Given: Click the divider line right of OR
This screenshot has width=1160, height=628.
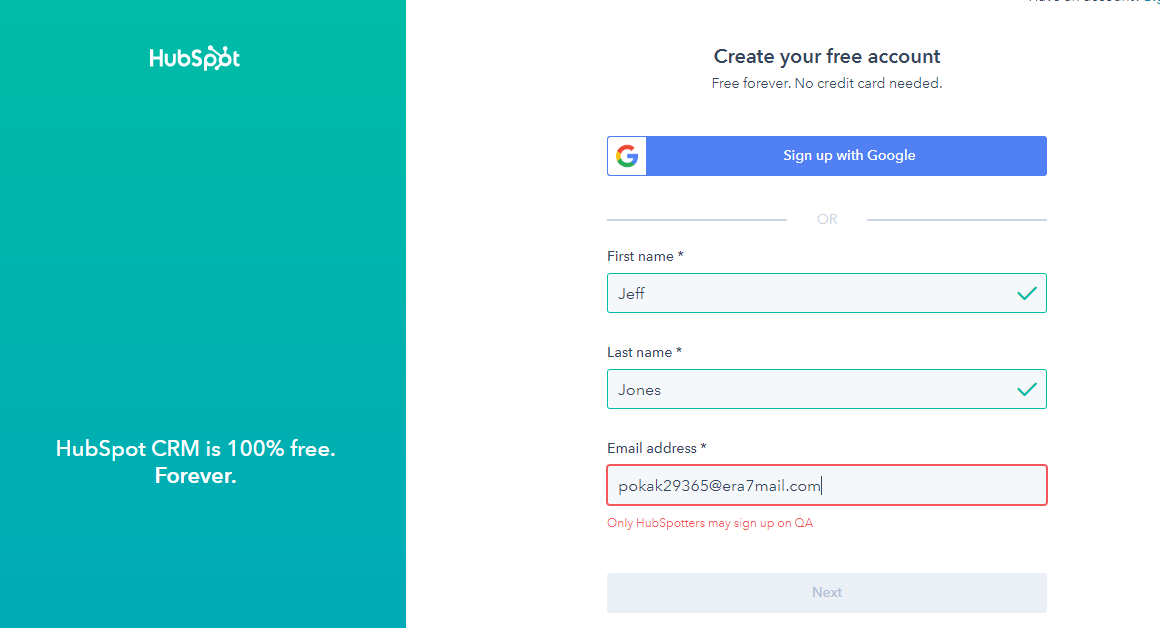Looking at the screenshot, I should click(957, 220).
